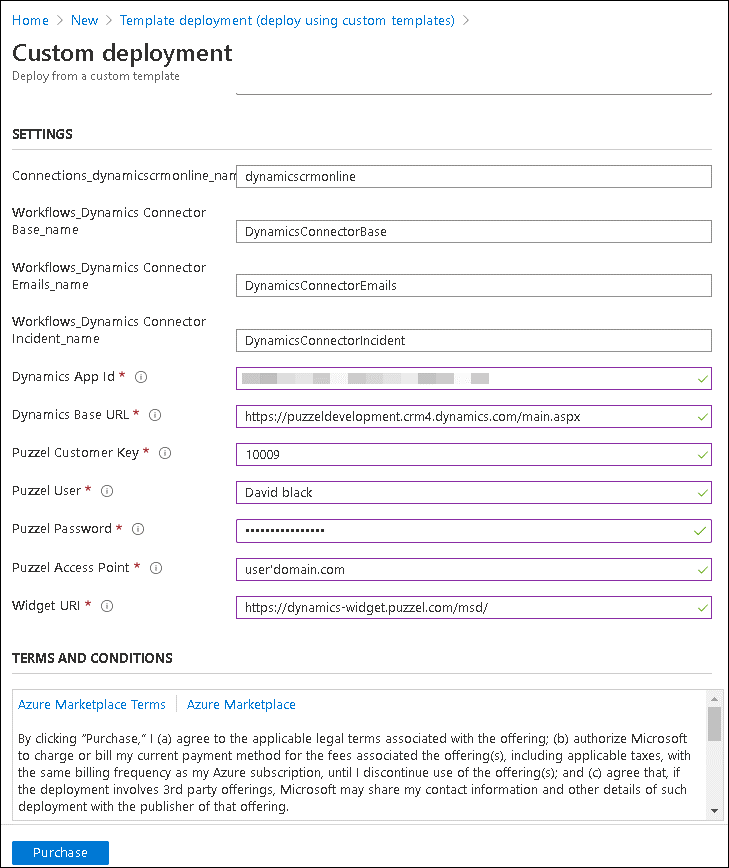This screenshot has width=729, height=868.
Task: Go to Home in the breadcrumb
Action: 30,20
